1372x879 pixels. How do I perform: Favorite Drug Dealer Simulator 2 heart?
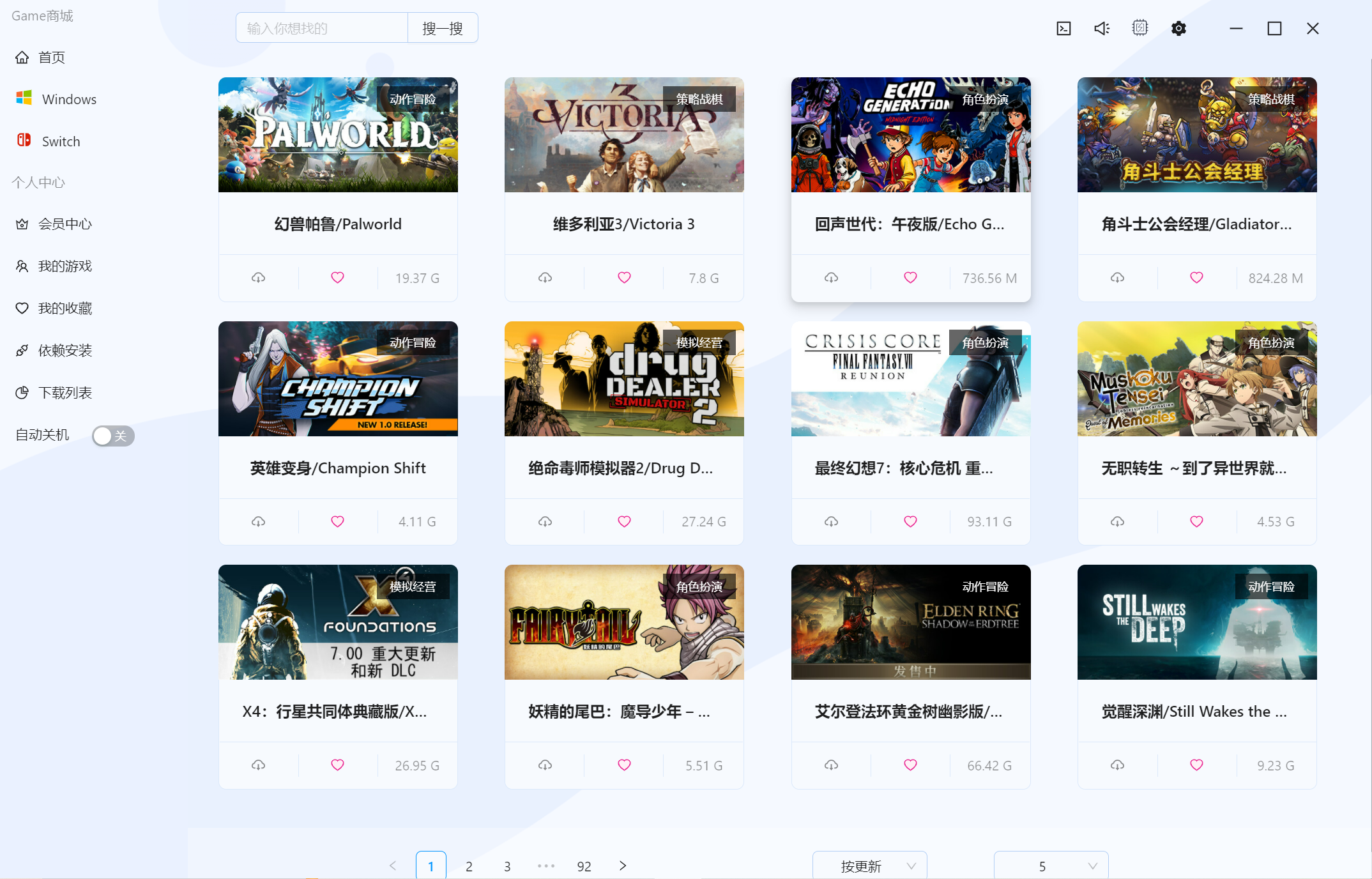click(x=624, y=522)
